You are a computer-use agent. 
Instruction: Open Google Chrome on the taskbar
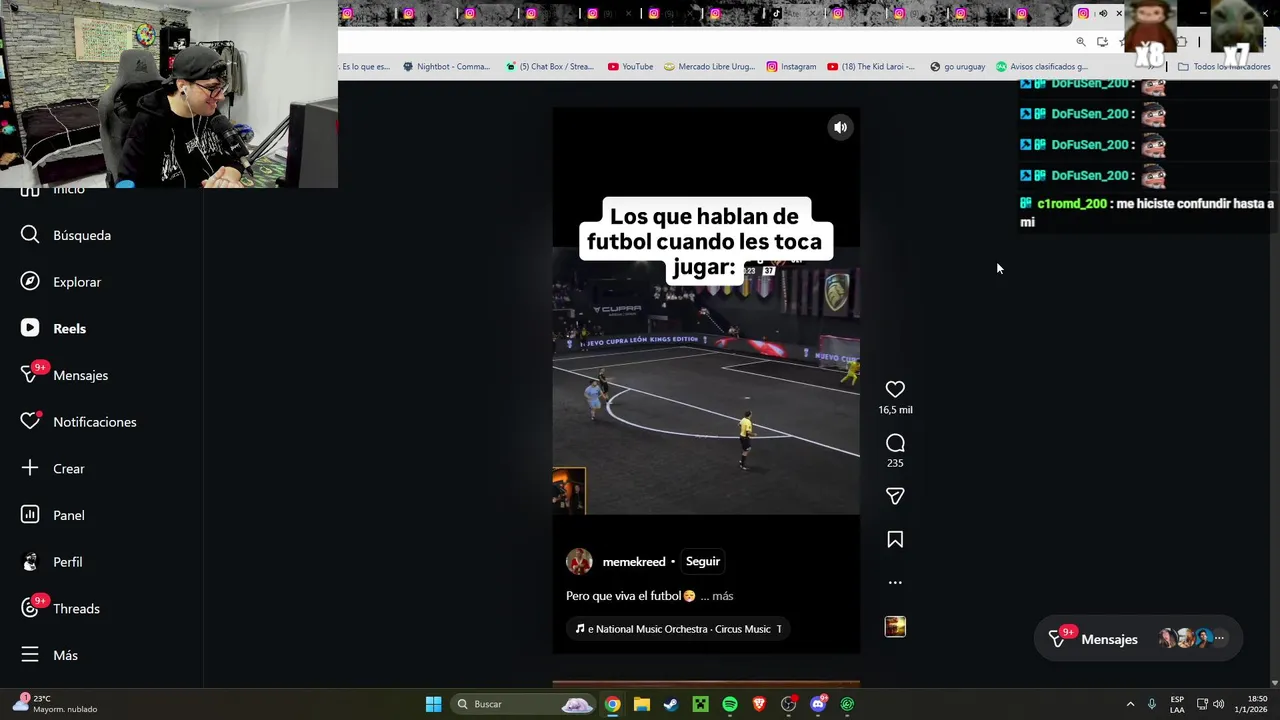pyautogui.click(x=612, y=704)
